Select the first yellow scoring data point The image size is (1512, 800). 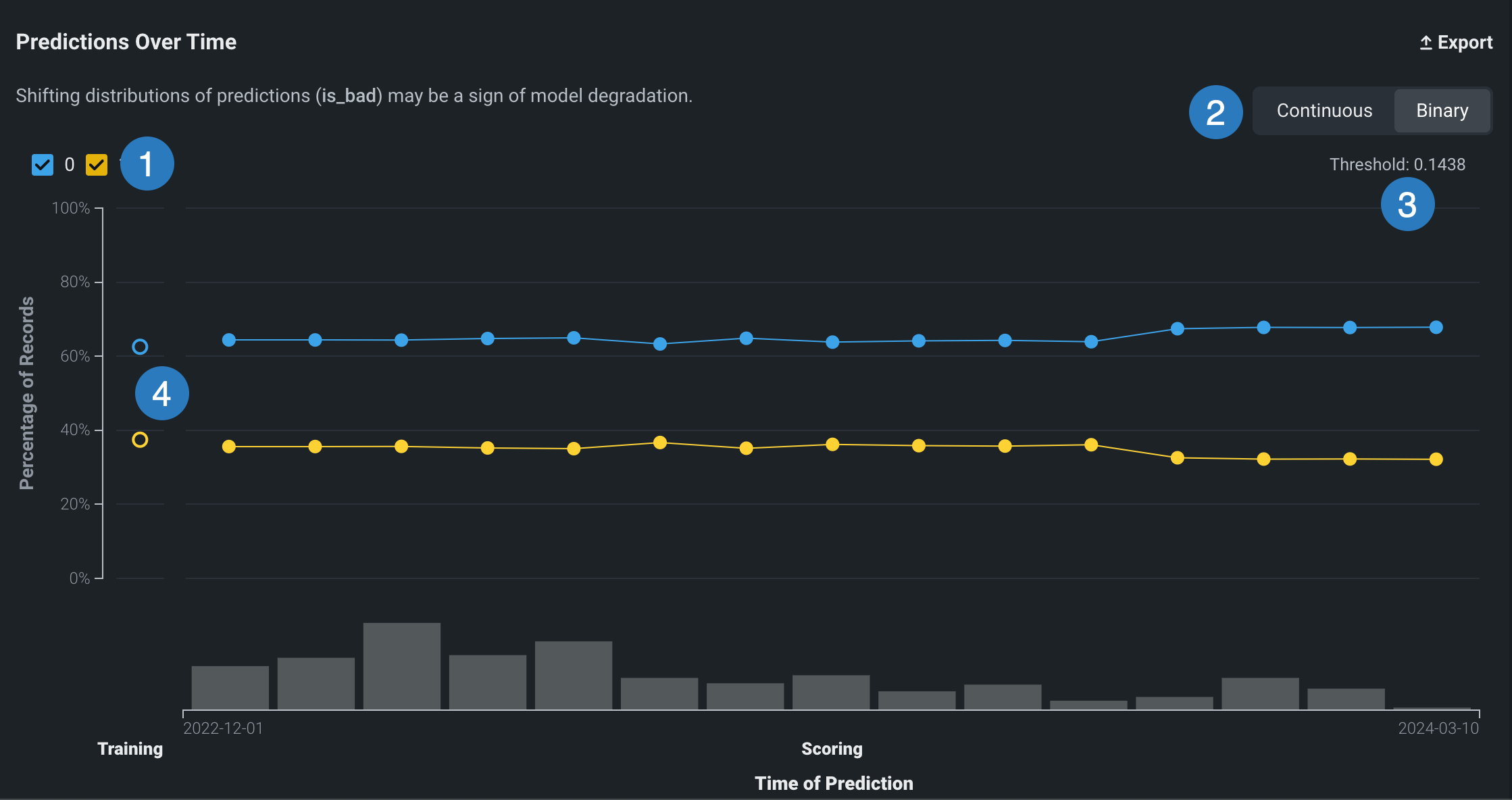pos(229,447)
